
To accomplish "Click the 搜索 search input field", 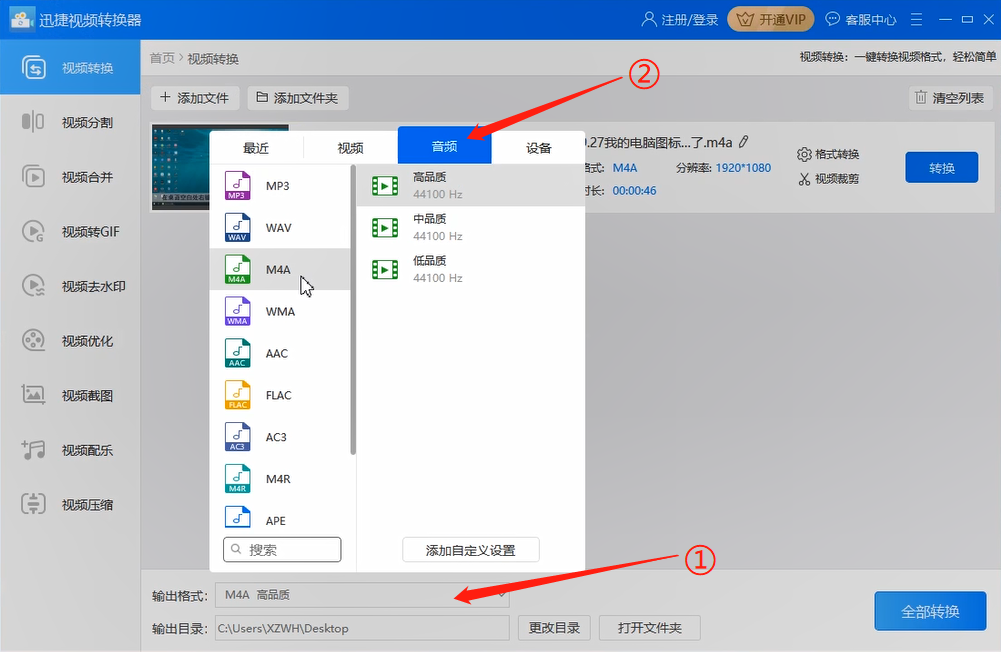I will (x=281, y=549).
